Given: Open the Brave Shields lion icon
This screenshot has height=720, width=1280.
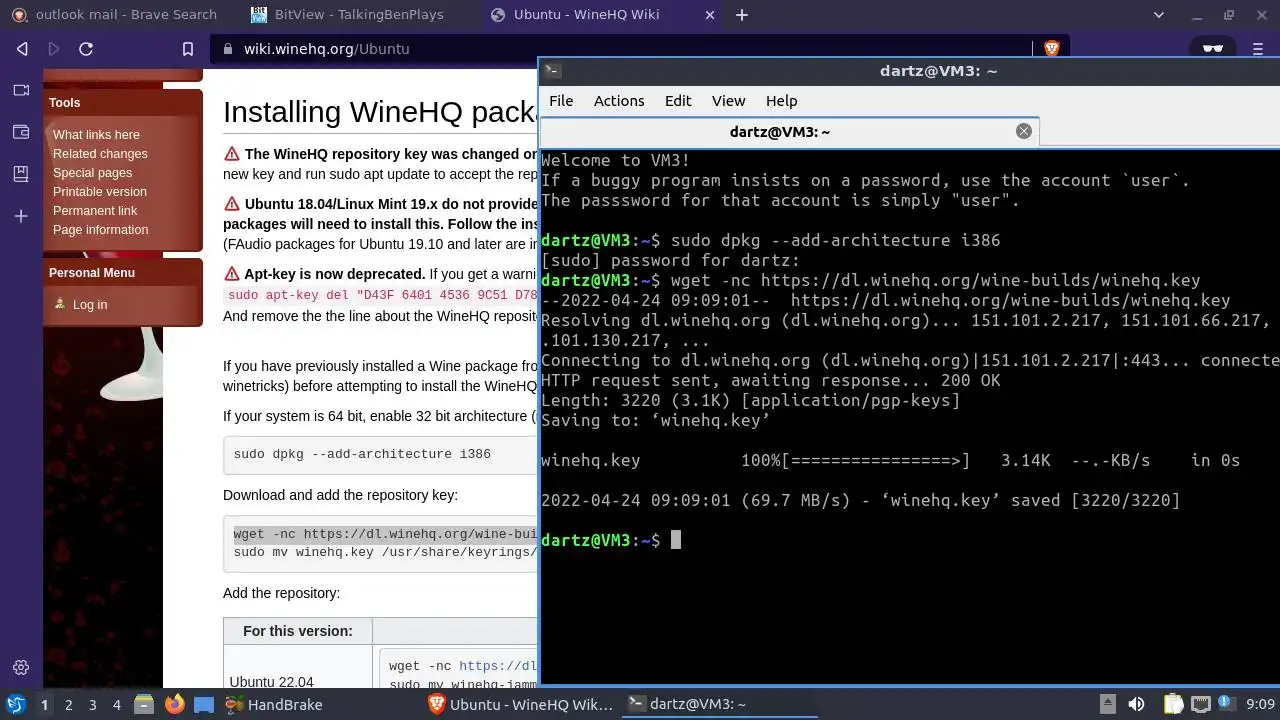Looking at the screenshot, I should pyautogui.click(x=1051, y=48).
